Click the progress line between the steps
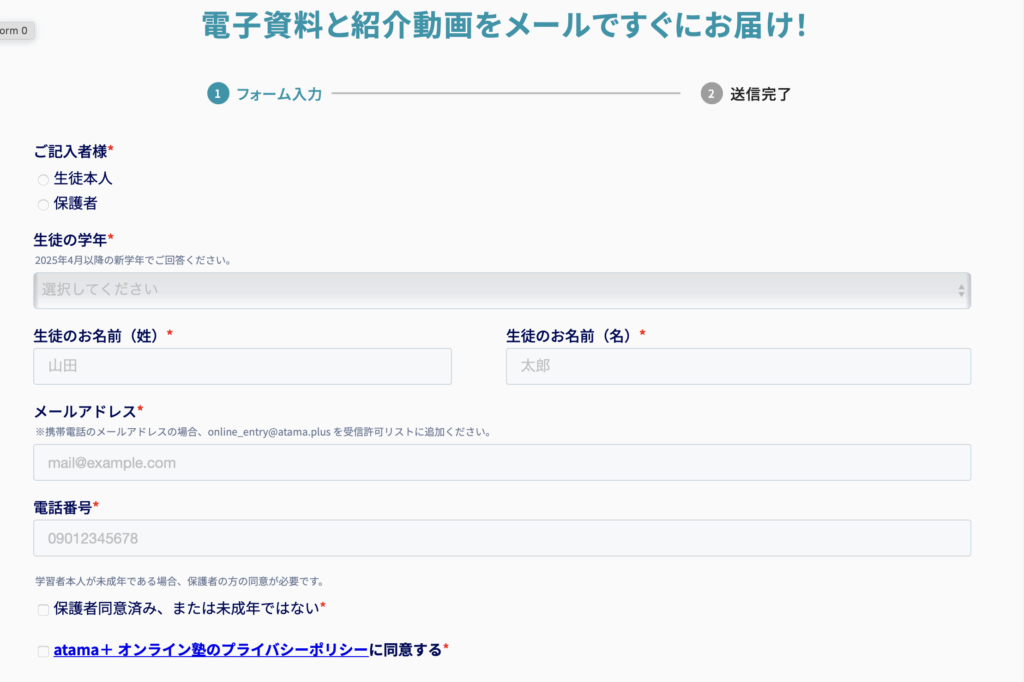 pos(505,94)
